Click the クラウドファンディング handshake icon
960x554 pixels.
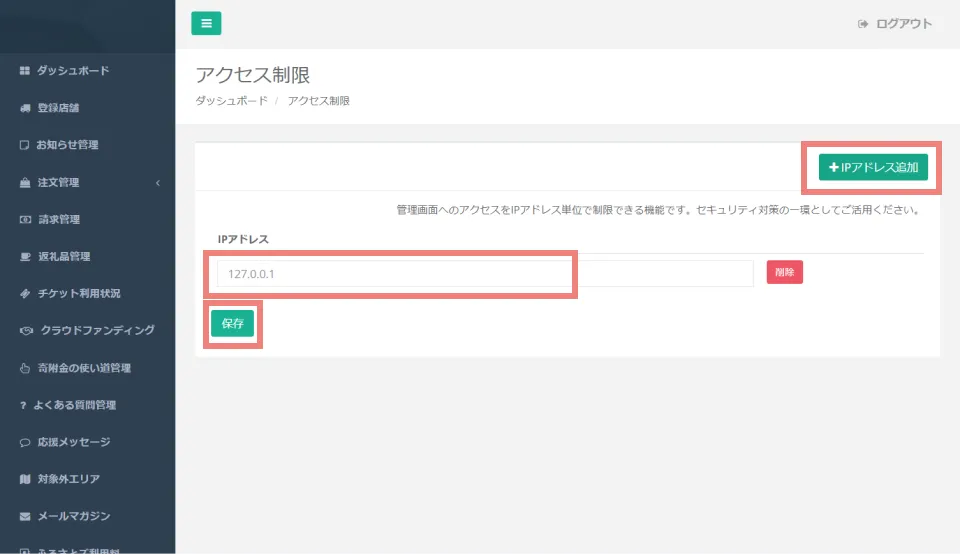[27, 331]
